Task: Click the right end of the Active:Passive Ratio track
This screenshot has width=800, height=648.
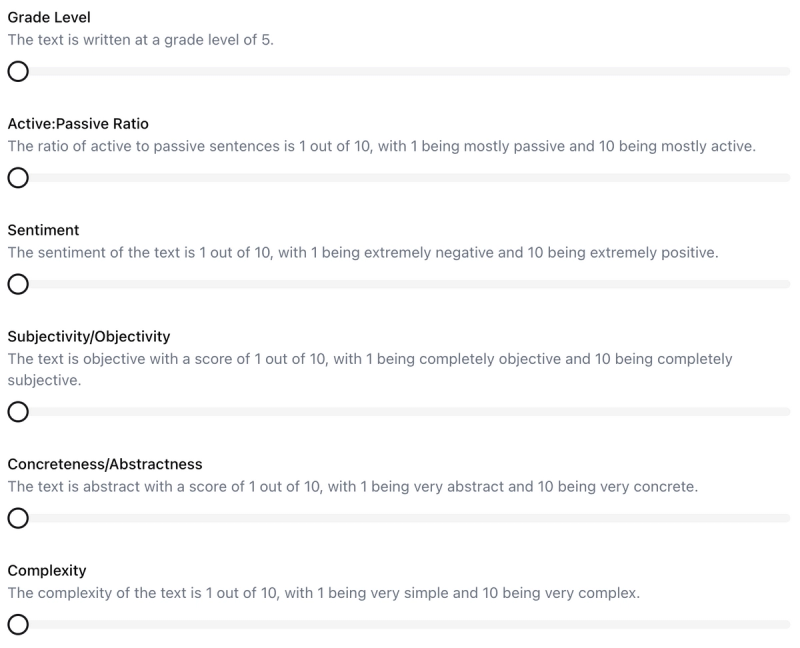Action: tap(787, 178)
